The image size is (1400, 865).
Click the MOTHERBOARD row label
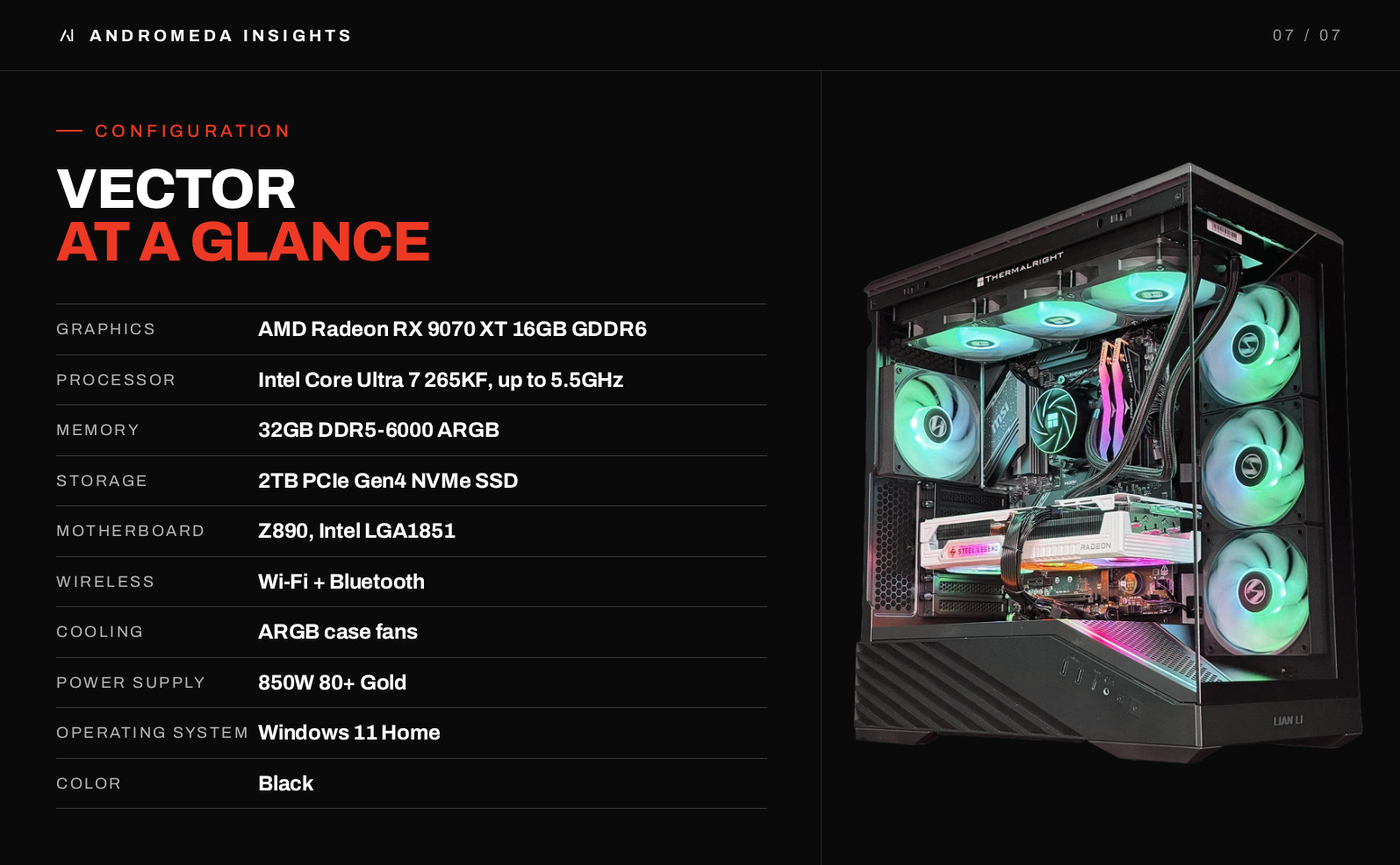[x=131, y=531]
